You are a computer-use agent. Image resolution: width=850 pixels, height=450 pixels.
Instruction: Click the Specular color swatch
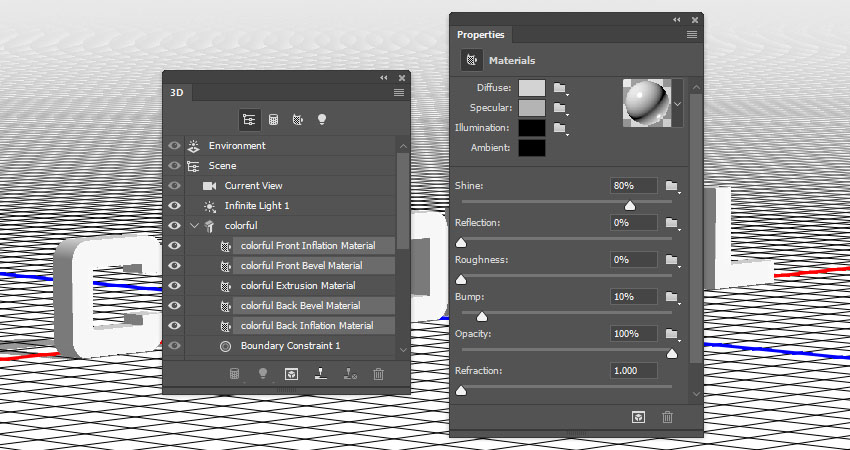(x=532, y=108)
